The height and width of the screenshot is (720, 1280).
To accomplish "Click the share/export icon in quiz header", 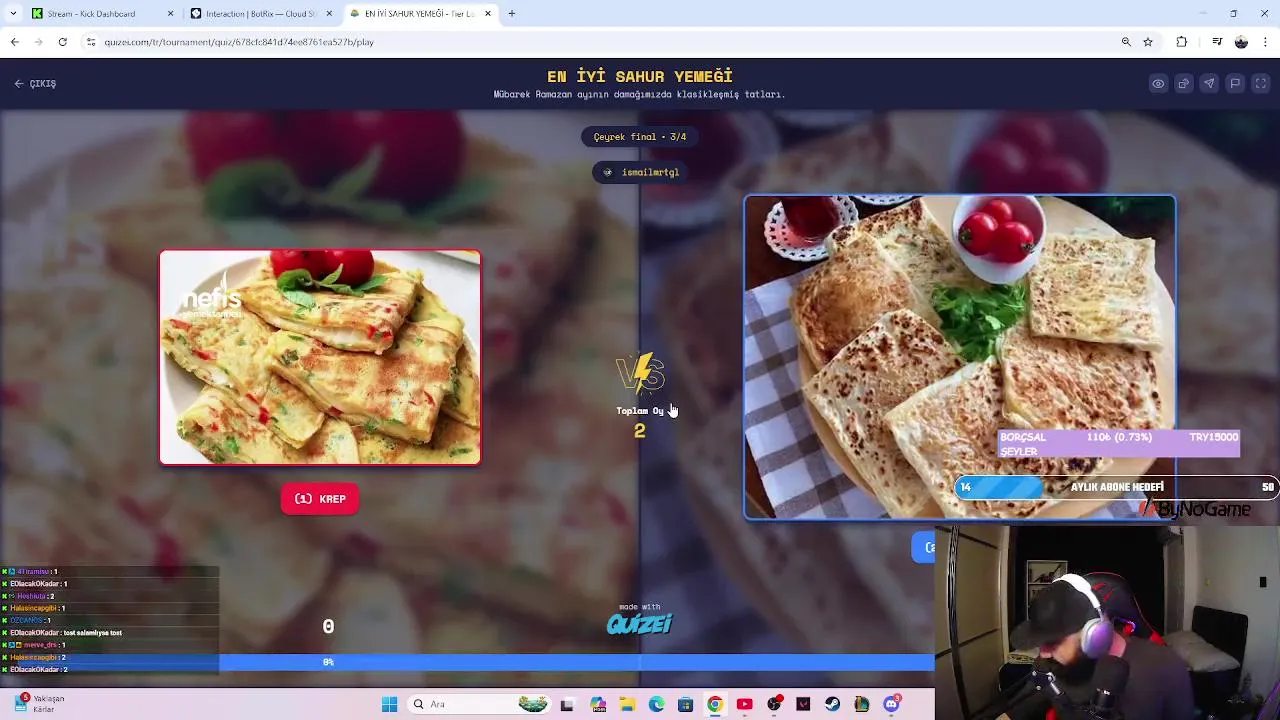I will pos(1184,84).
